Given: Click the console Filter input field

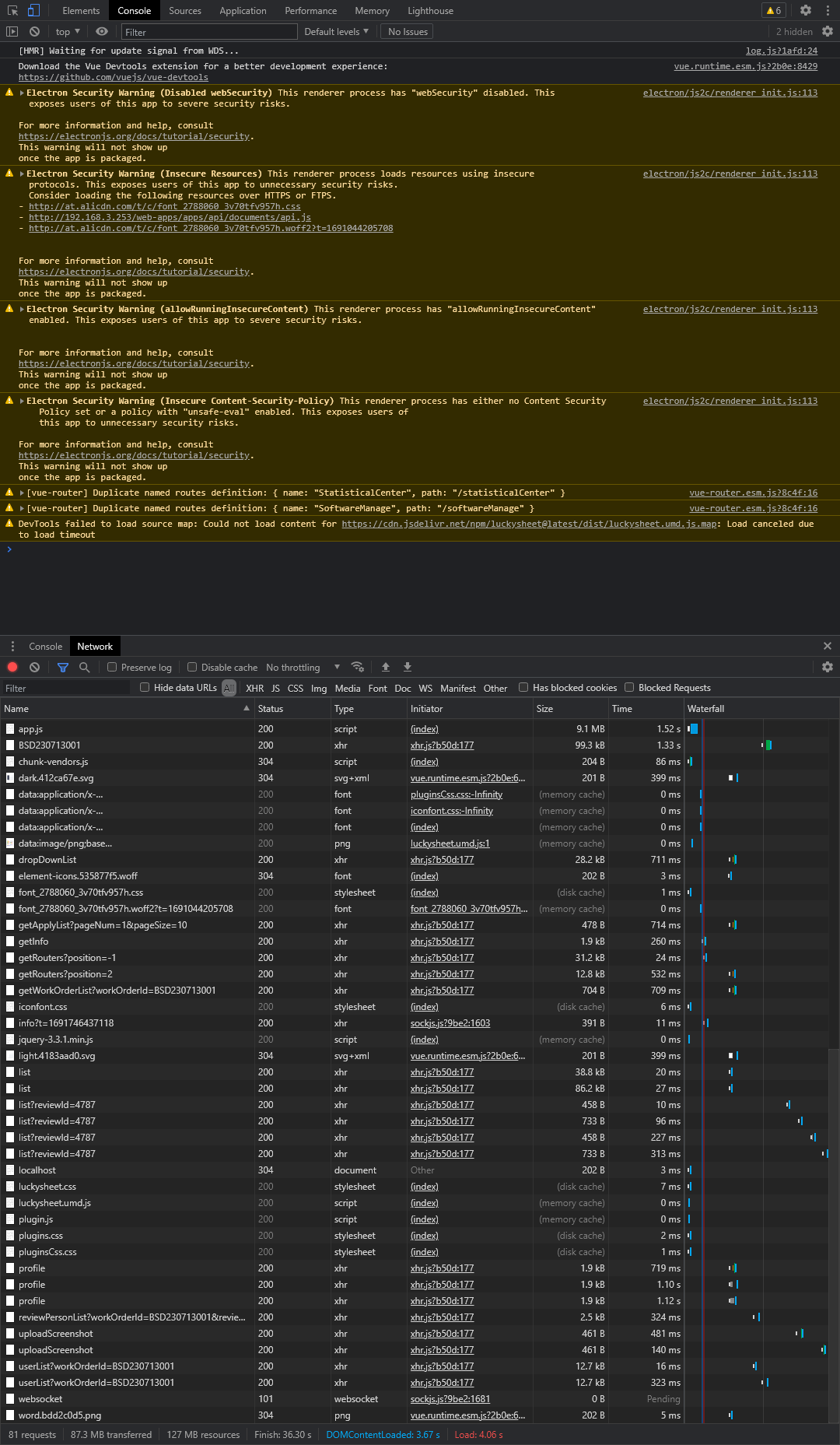Looking at the screenshot, I should click(209, 32).
